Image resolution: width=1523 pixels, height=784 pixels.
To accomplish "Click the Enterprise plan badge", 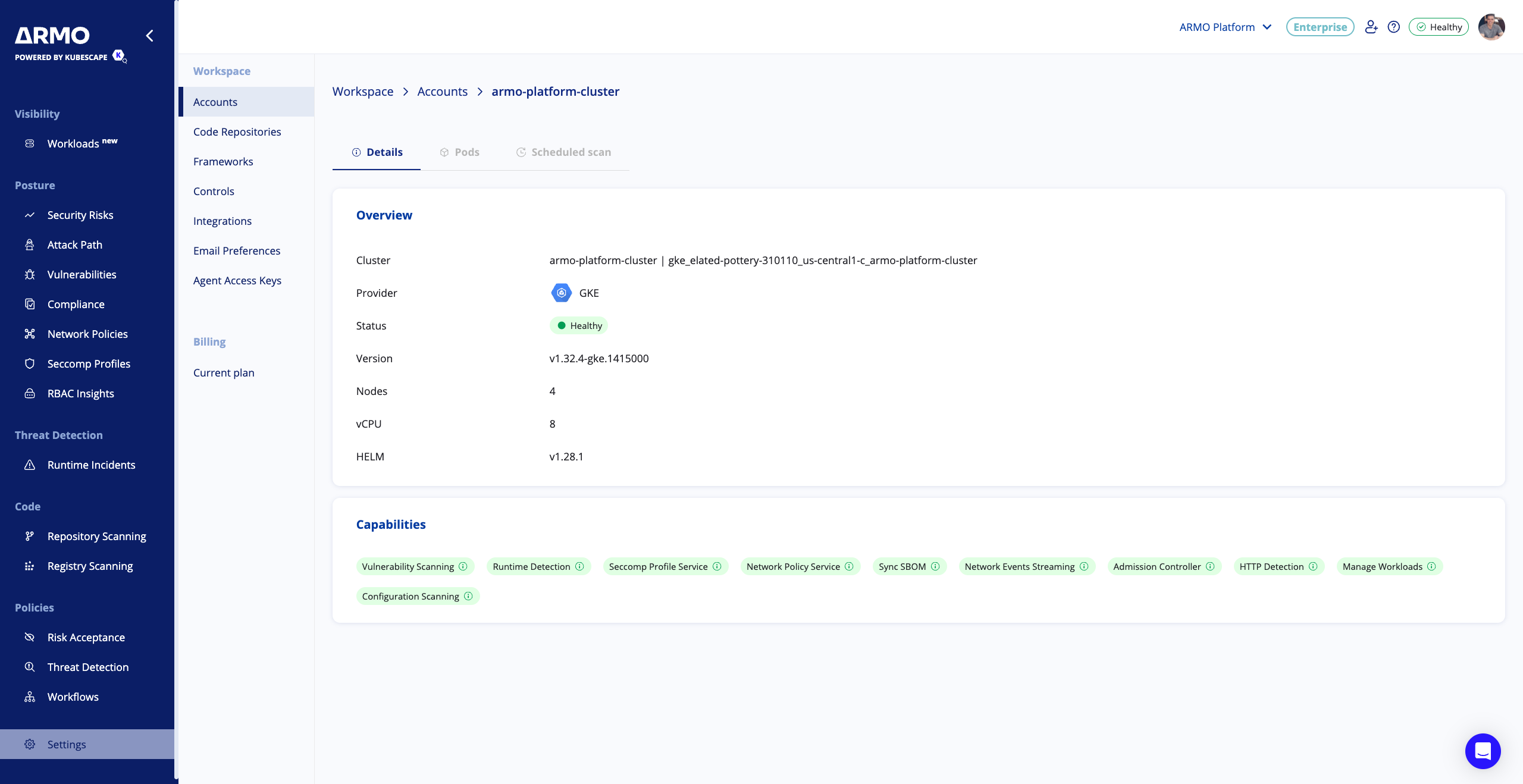I will pyautogui.click(x=1320, y=27).
